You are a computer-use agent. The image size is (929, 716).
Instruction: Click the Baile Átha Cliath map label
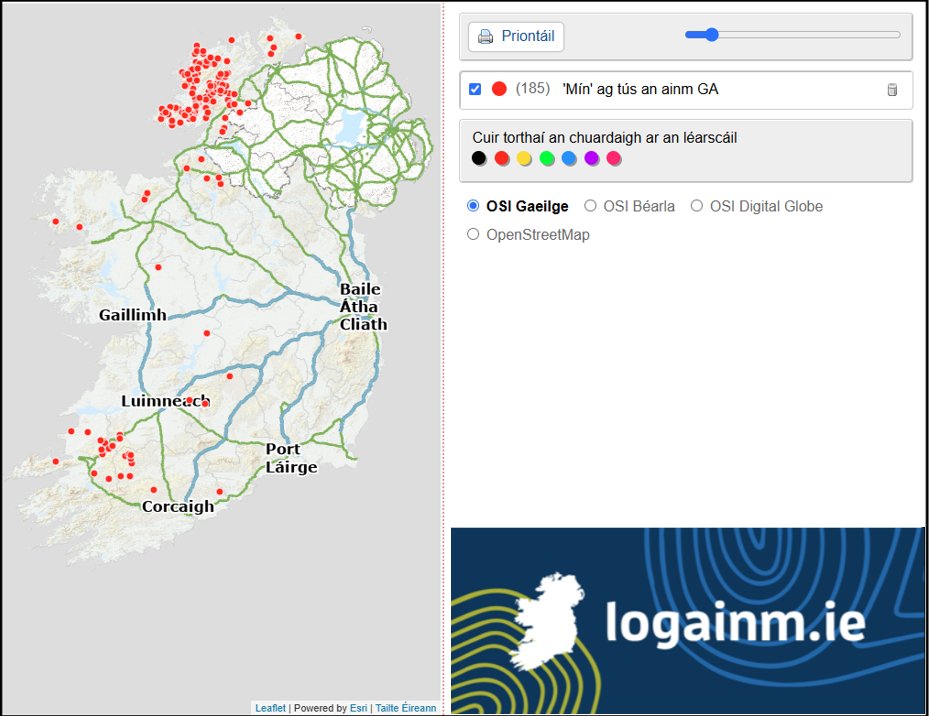pos(363,307)
